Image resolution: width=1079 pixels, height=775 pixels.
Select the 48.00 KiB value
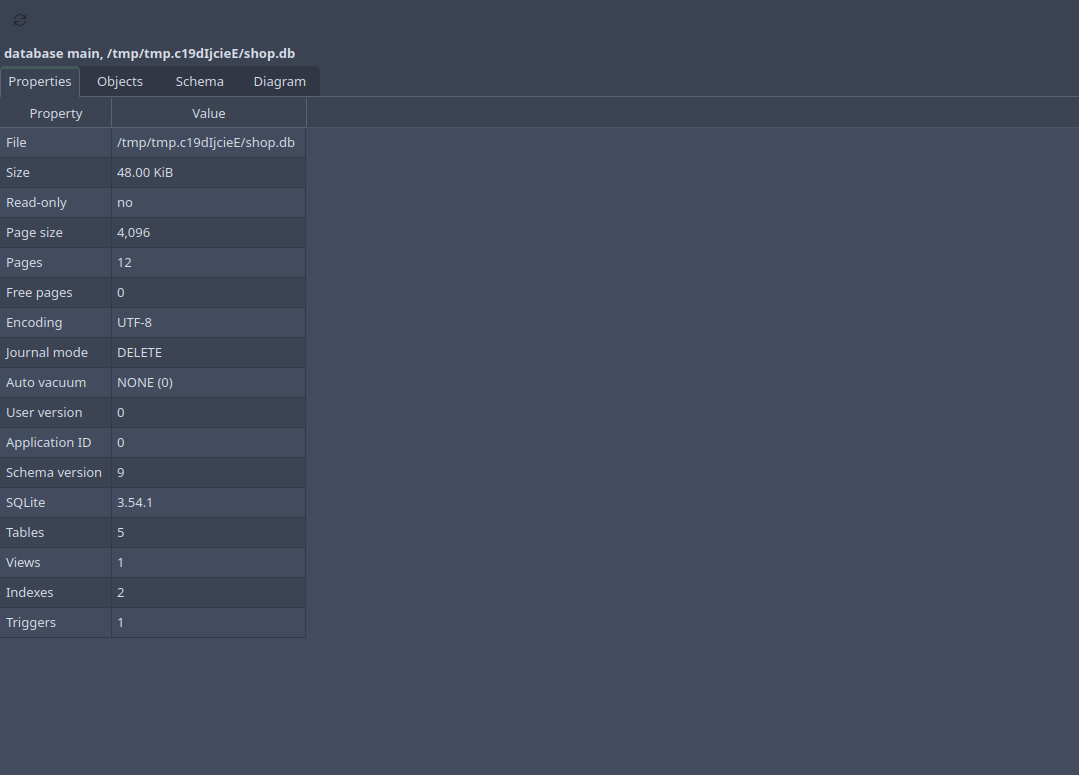pyautogui.click(x=209, y=173)
